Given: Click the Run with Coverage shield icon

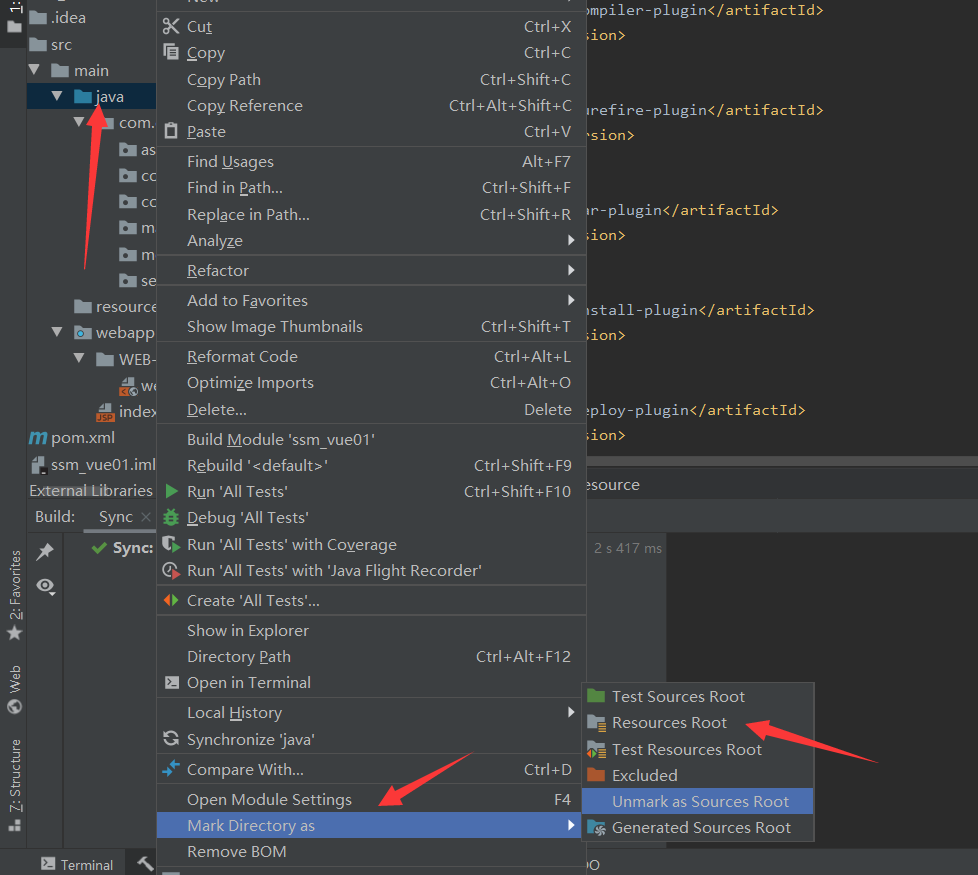Looking at the screenshot, I should click(170, 544).
